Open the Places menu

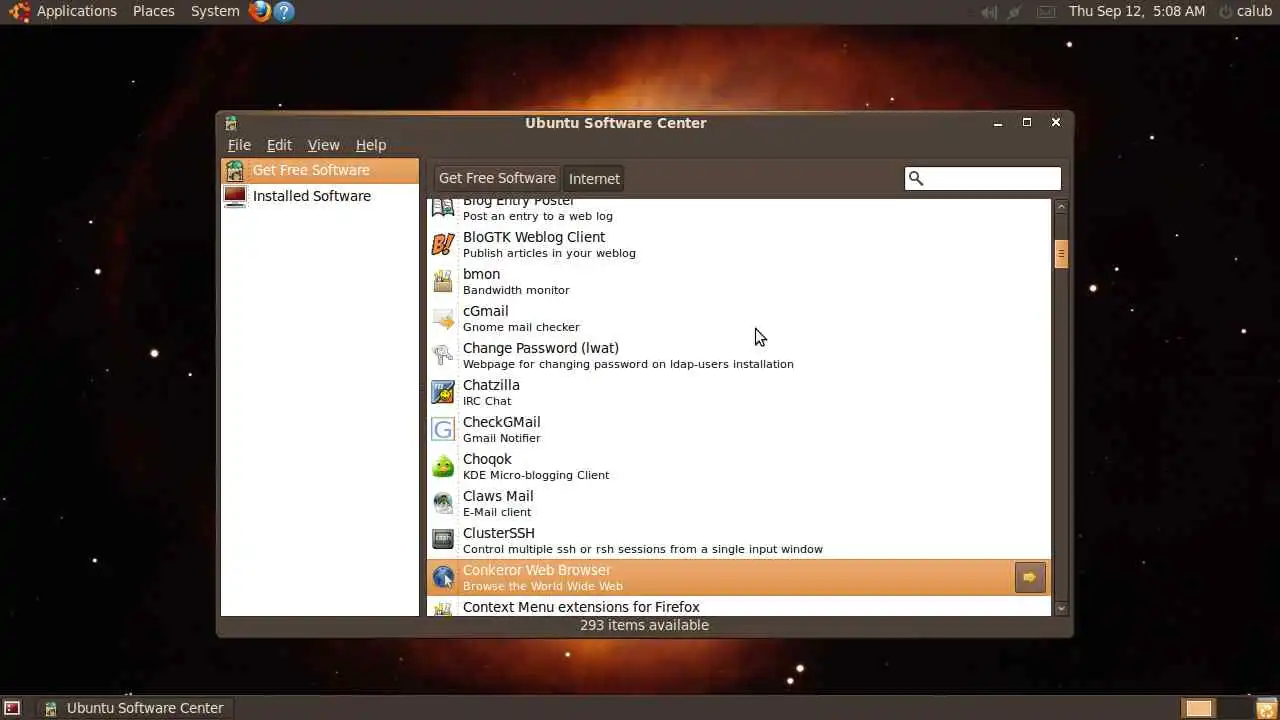point(154,11)
